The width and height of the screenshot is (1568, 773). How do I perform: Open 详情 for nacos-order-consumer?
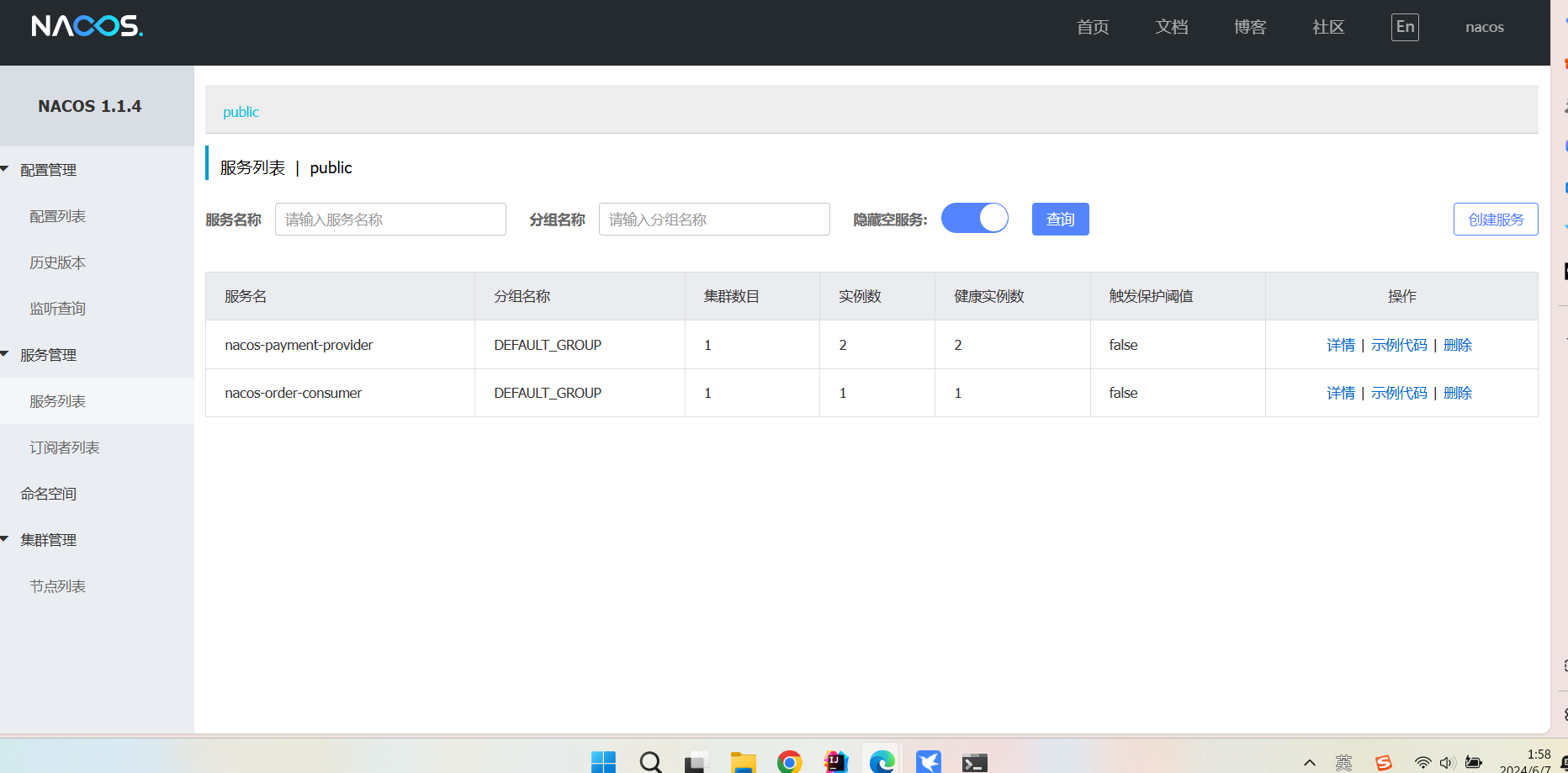(x=1341, y=393)
